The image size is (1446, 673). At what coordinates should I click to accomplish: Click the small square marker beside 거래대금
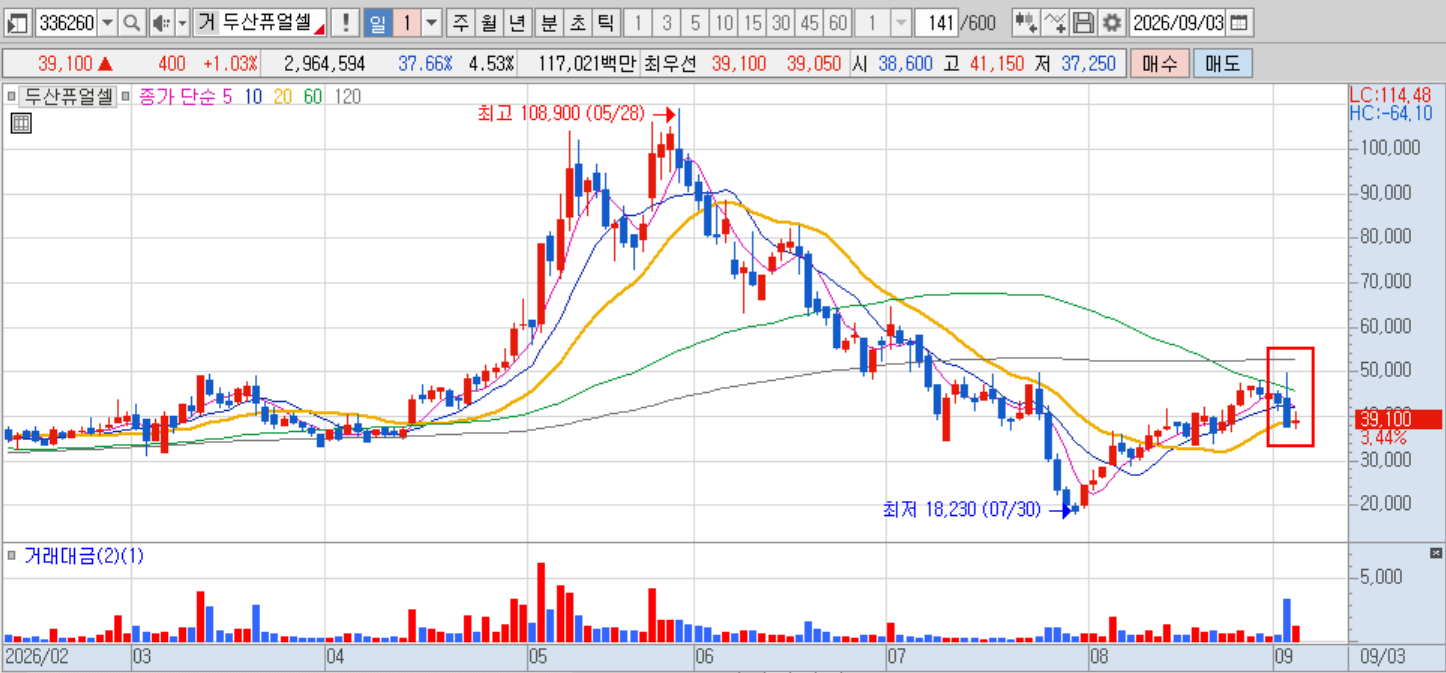(11, 555)
